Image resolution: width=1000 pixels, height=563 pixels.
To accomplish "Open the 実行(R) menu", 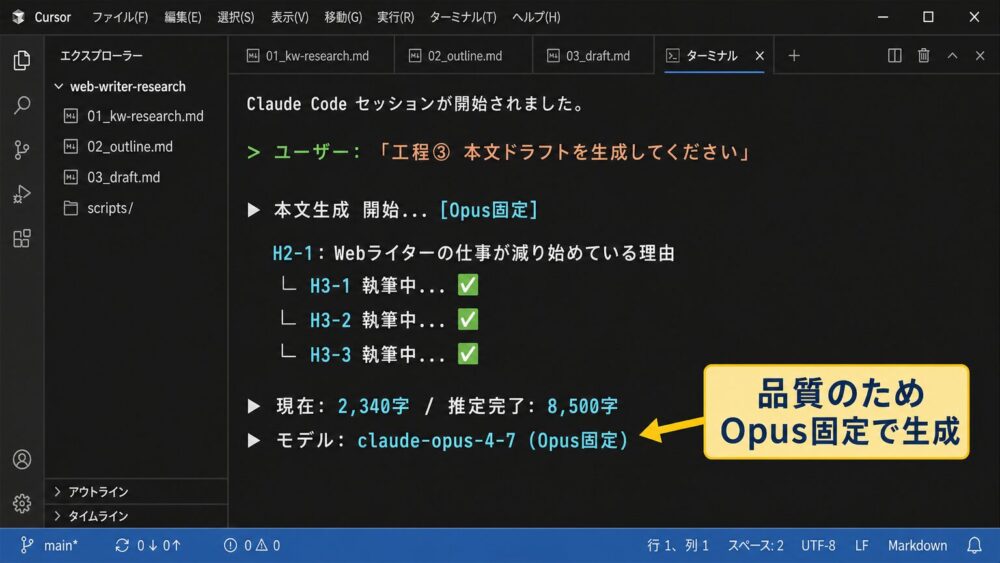I will (x=395, y=17).
